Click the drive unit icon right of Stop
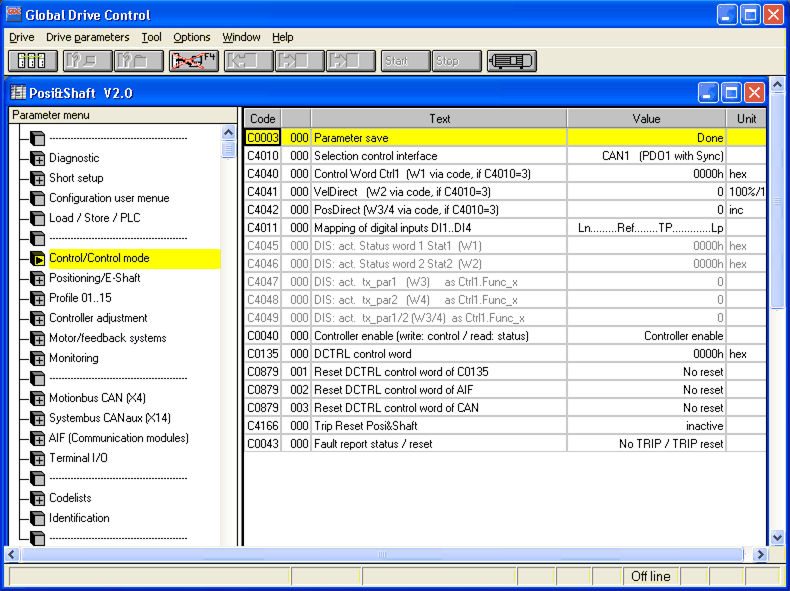The width and height of the screenshot is (790, 591). [511, 61]
